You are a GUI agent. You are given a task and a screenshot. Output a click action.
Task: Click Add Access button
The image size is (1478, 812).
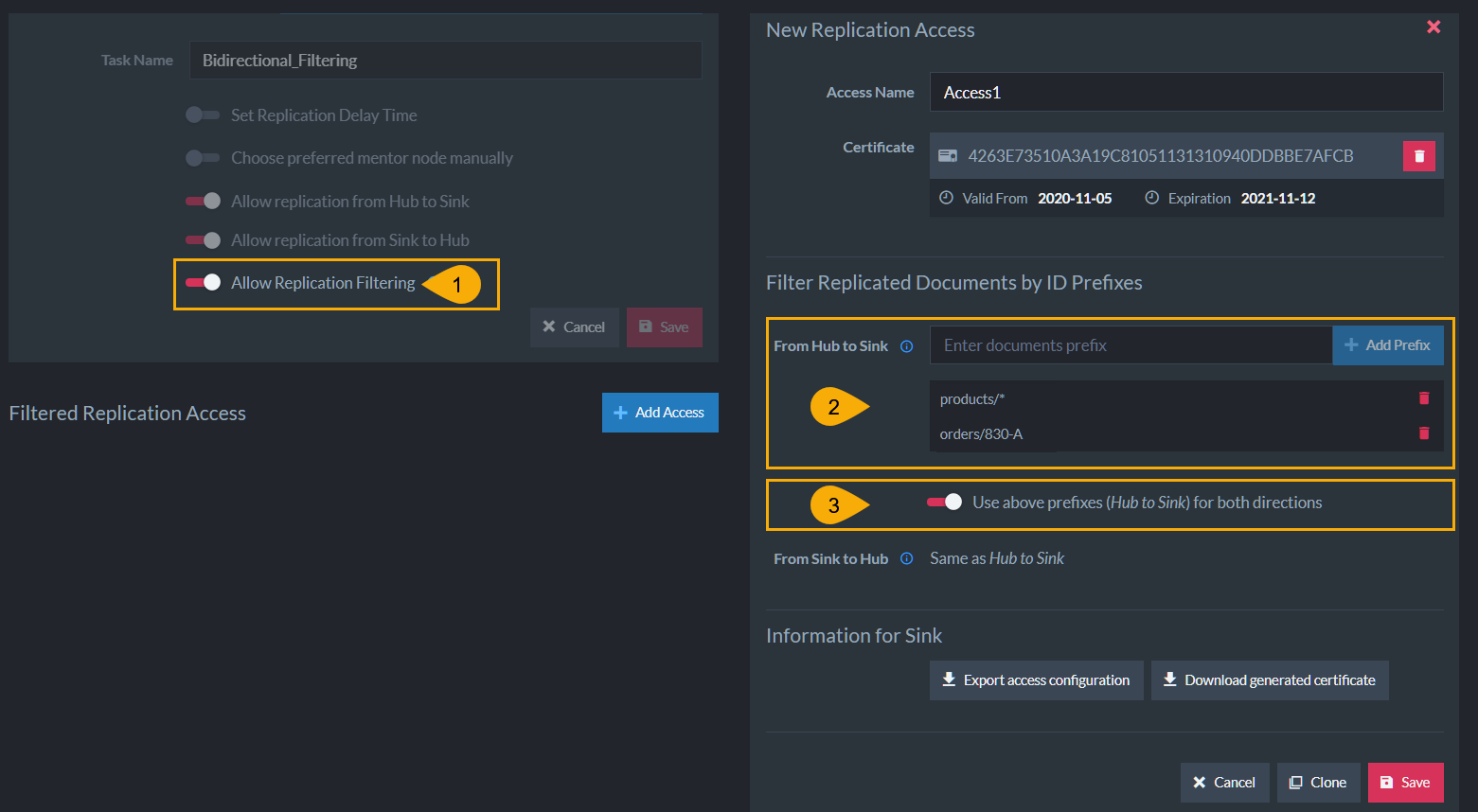(x=660, y=413)
